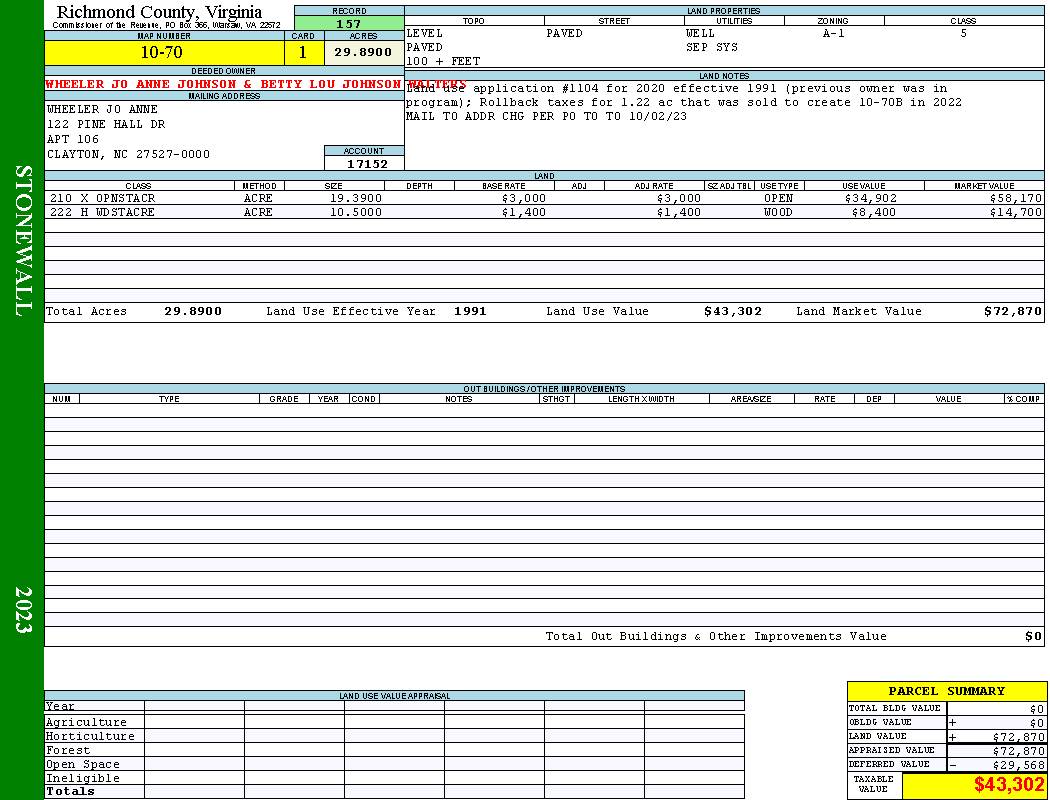The width and height of the screenshot is (1050, 800).
Task: Click the yellow Parcel Summary header
Action: coord(946,691)
